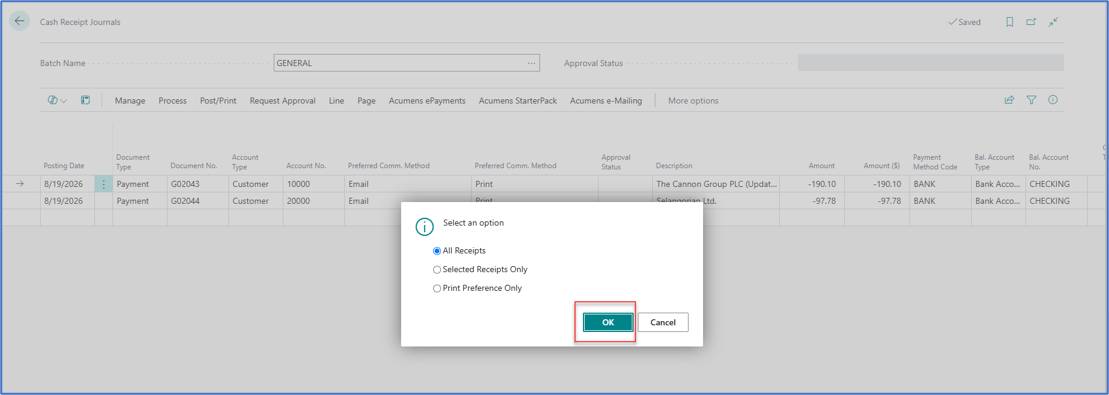Click the Approval Status field
This screenshot has height=395, width=1109.
931,63
